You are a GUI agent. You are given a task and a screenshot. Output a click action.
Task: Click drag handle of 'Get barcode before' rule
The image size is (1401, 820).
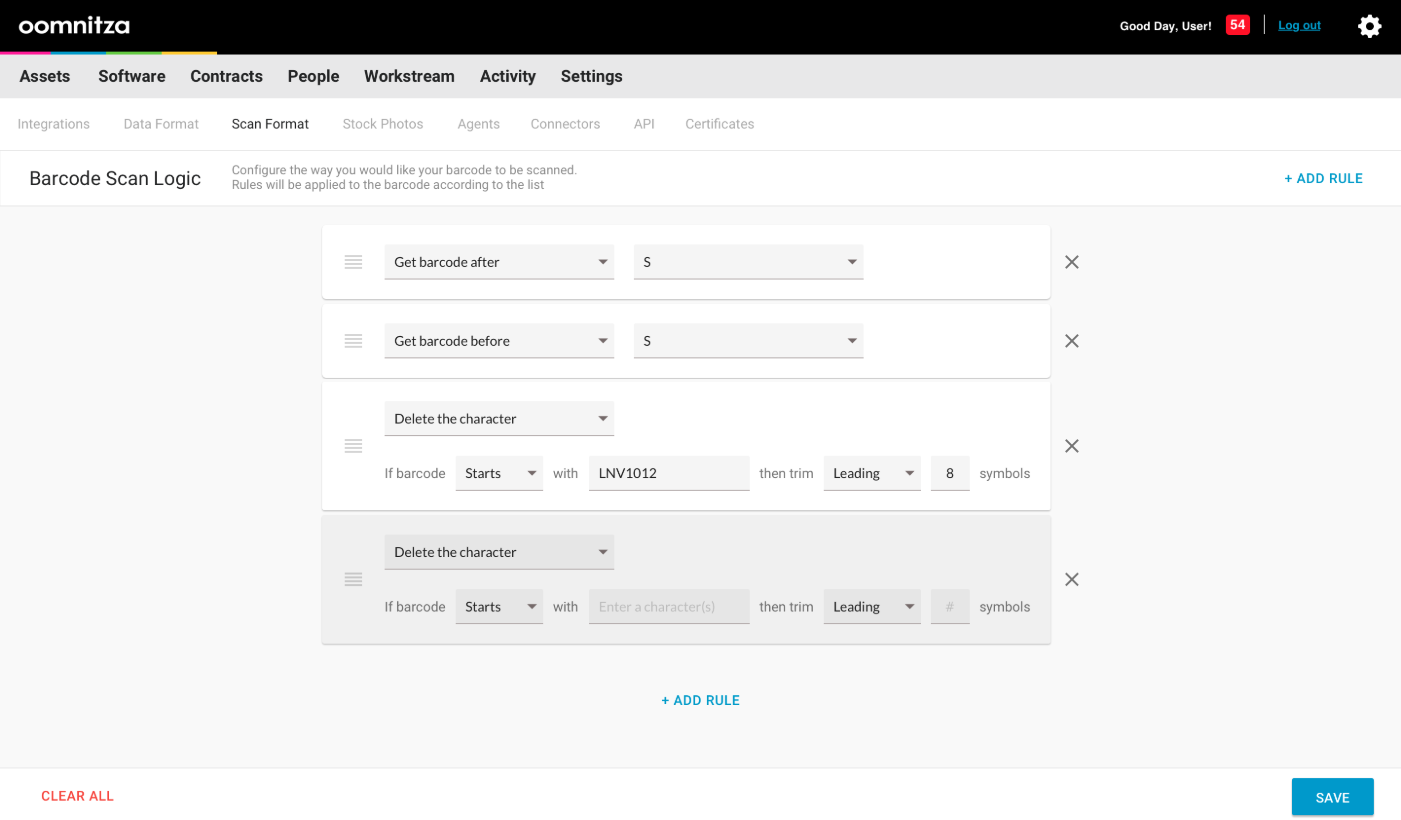353,341
